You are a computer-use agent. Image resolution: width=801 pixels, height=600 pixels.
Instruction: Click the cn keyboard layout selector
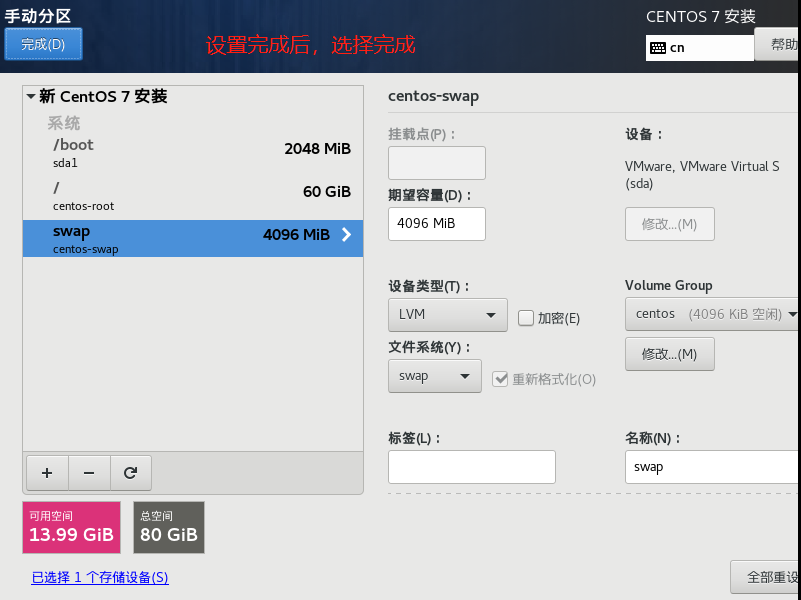tap(700, 48)
